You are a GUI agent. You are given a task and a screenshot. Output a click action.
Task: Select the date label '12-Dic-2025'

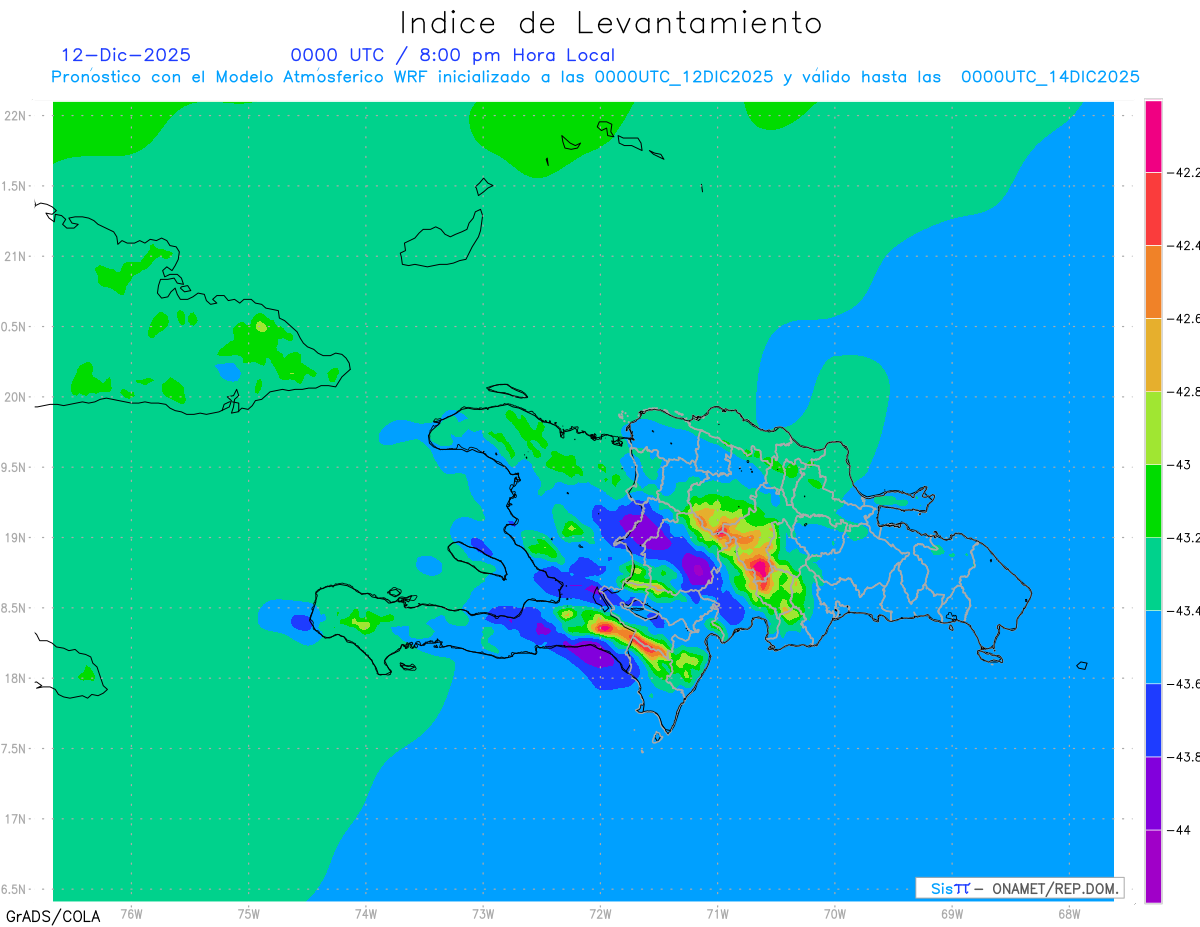(126, 55)
